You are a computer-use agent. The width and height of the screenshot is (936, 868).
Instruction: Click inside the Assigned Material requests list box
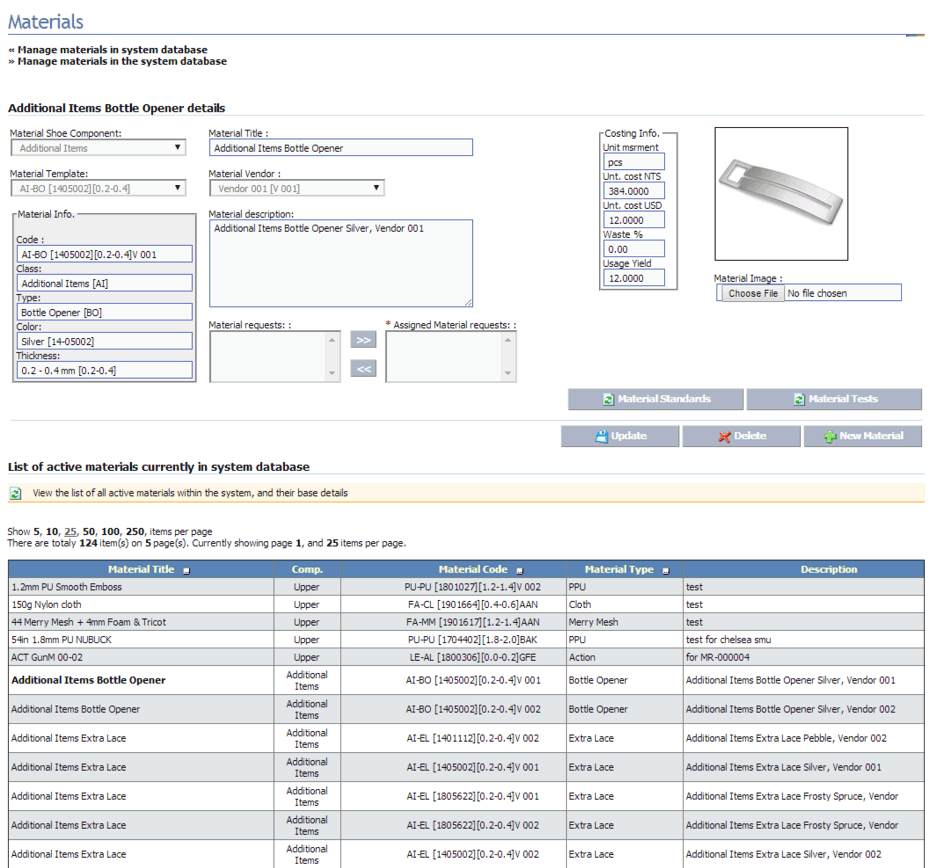(x=451, y=356)
